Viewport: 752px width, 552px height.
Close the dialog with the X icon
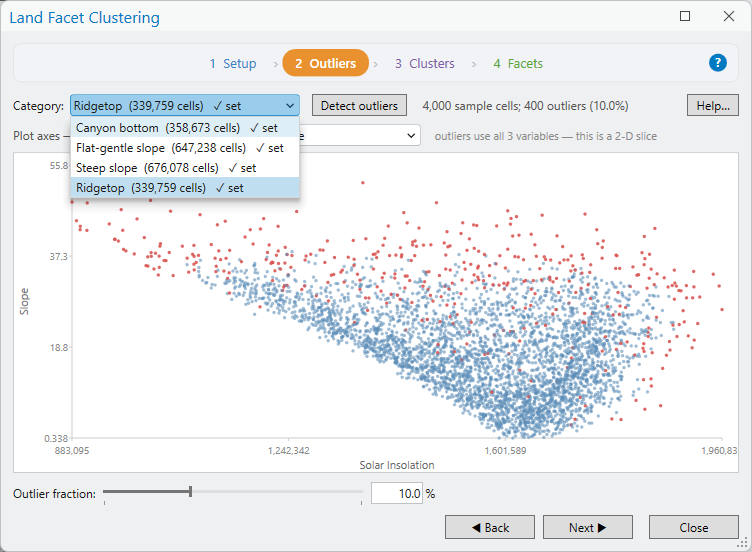[x=728, y=16]
